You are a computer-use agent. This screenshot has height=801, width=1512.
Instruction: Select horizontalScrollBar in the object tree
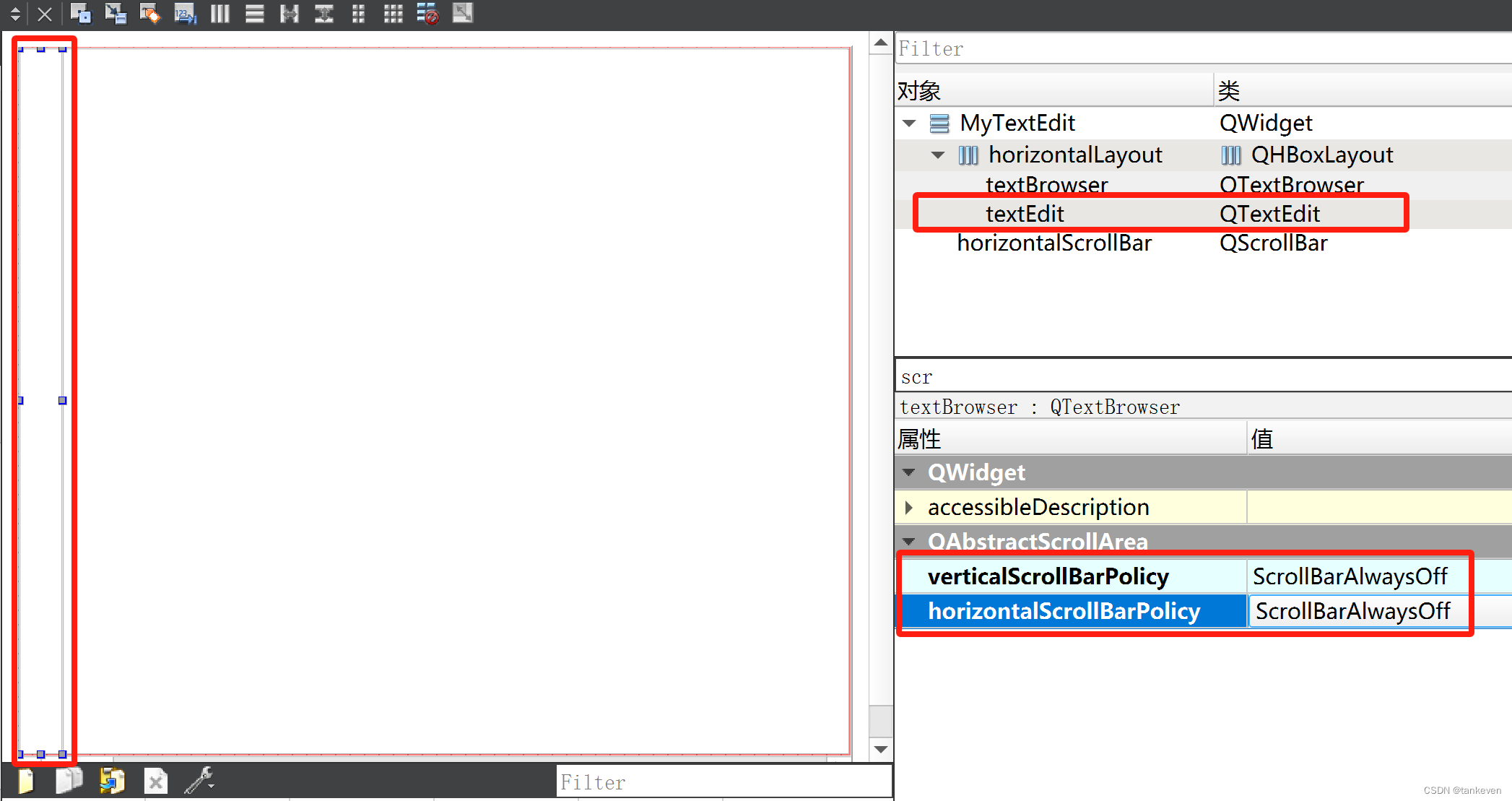point(1054,243)
